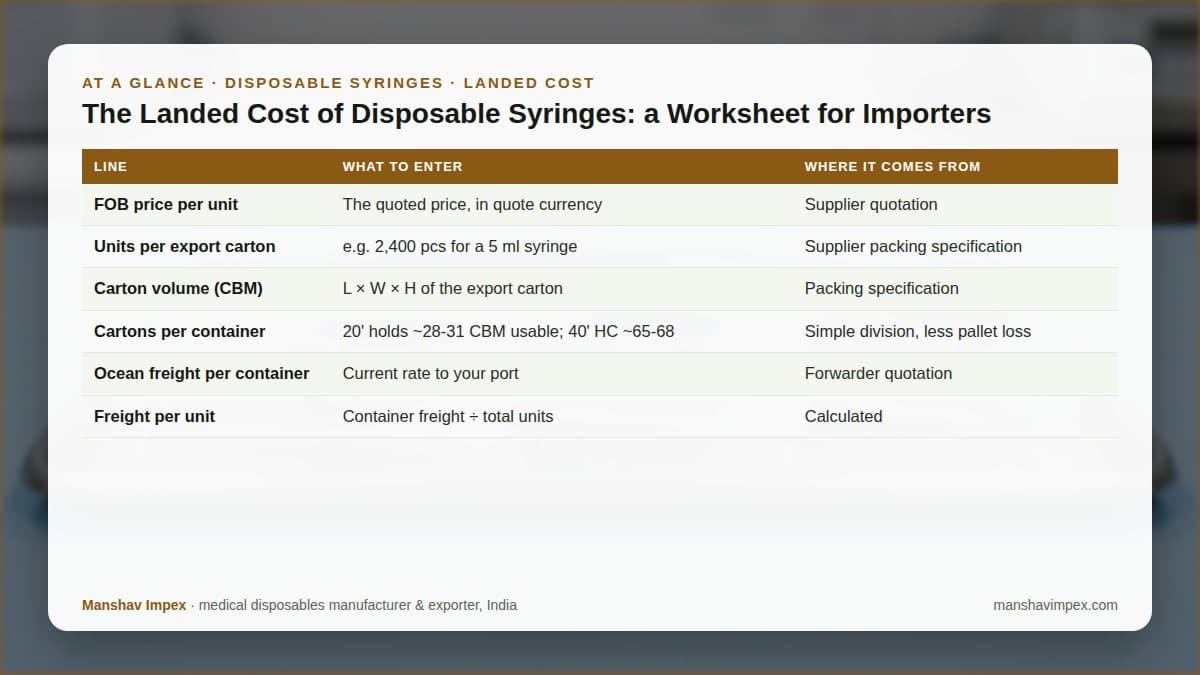Select the '2,400 pcs for a 5 ml syringe' cell
The image size is (1200, 675).
[x=460, y=246]
